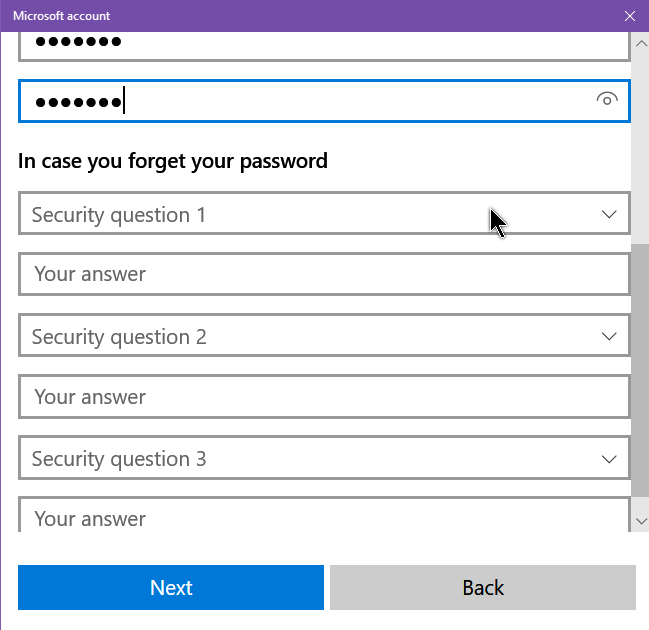649x630 pixels.
Task: Expand the Security question 1 chevron
Action: (608, 214)
